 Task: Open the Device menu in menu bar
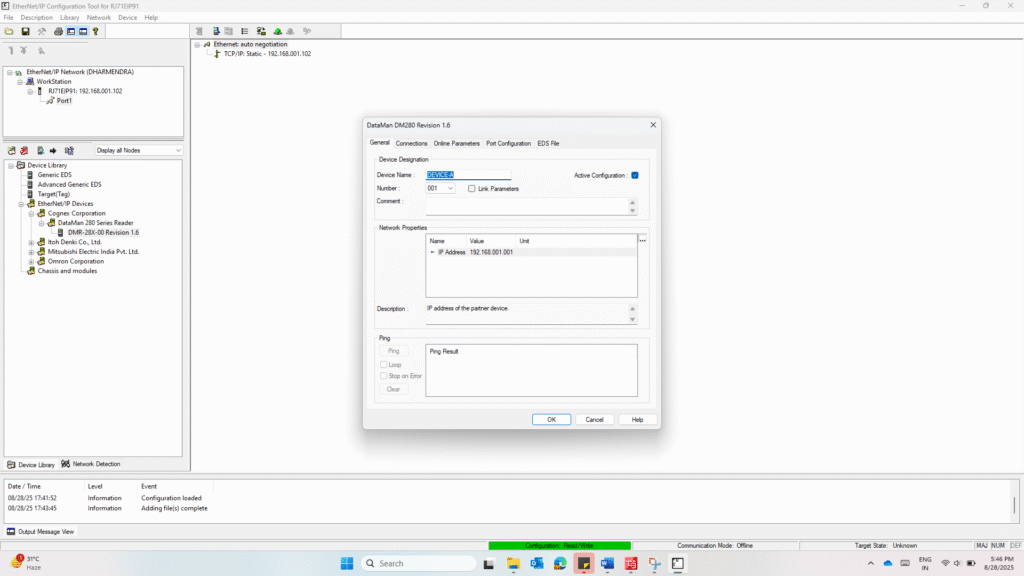pos(127,18)
